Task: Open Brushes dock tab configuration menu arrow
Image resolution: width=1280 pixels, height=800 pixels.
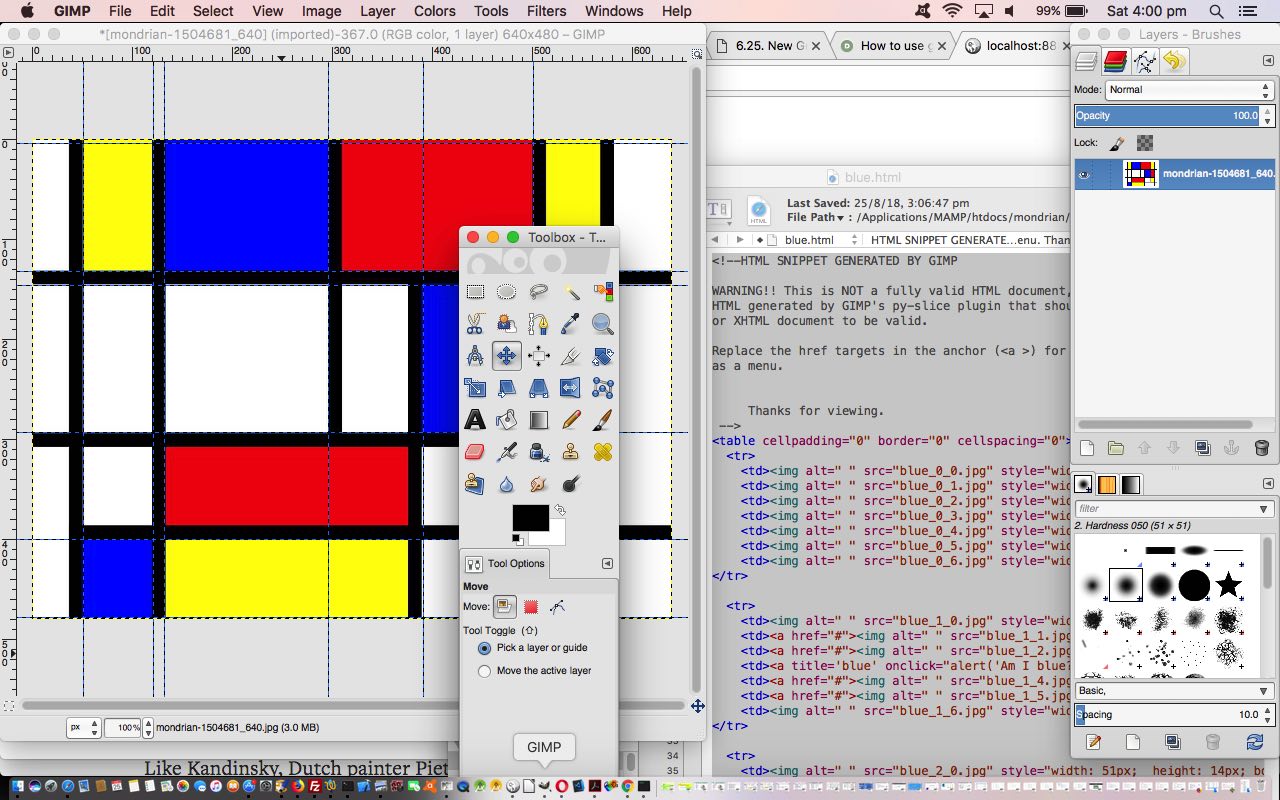Action: click(x=1268, y=484)
